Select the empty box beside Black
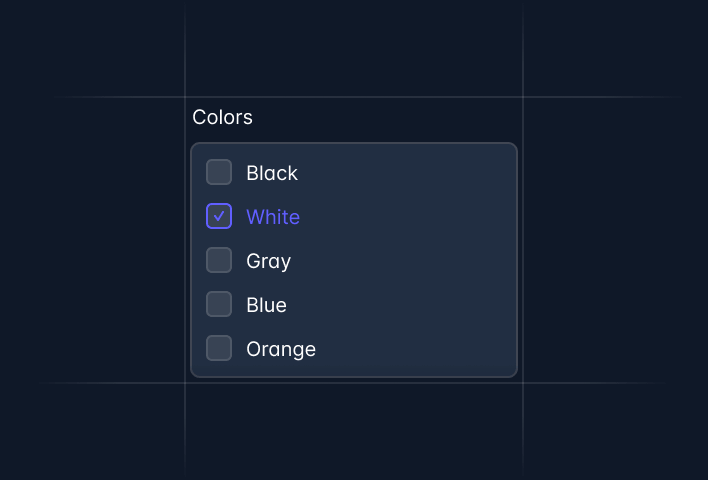Screen dimensions: 708x480 (219, 172)
